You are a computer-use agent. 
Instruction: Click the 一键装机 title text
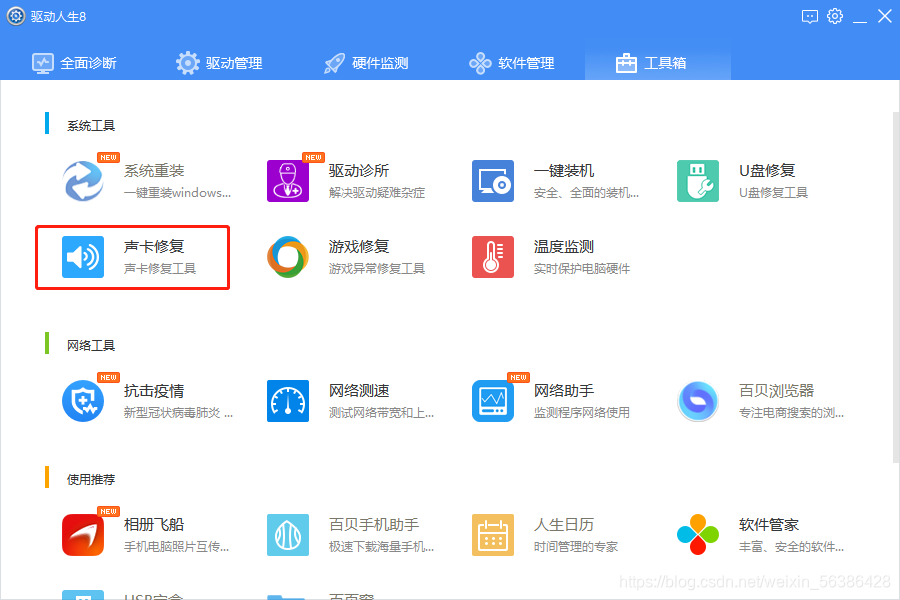(564, 171)
